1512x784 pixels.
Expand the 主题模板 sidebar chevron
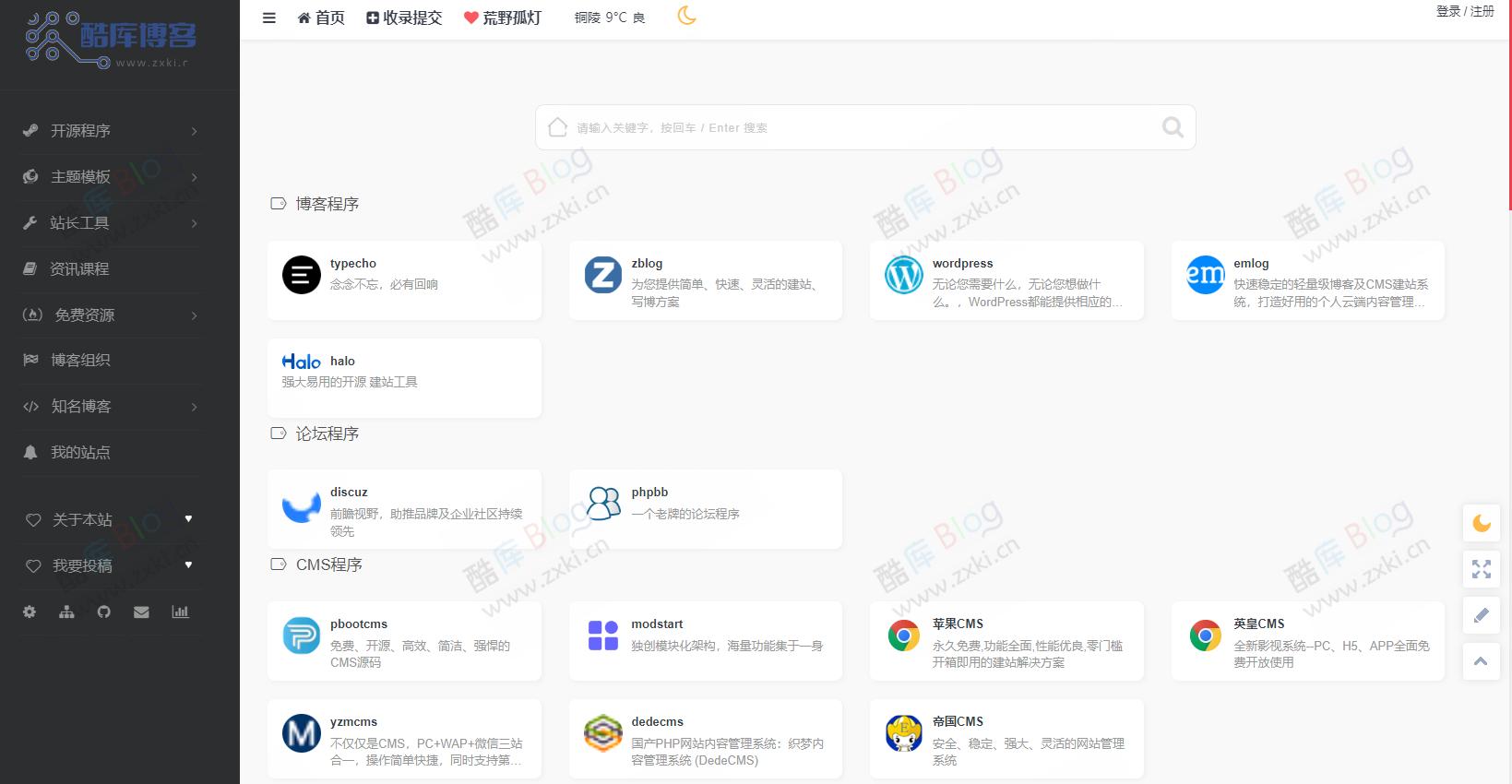point(194,177)
